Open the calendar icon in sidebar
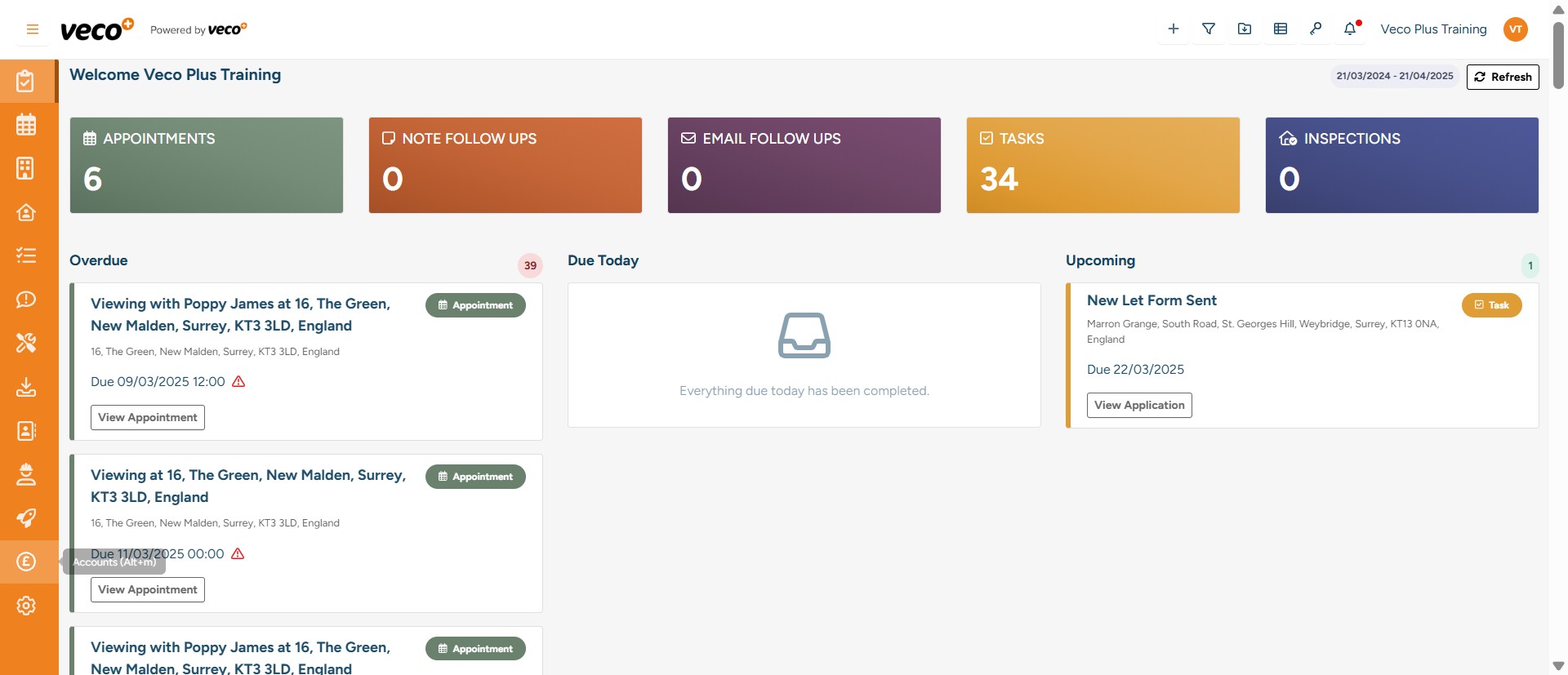Screen dimensions: 1568x675 click(x=26, y=125)
